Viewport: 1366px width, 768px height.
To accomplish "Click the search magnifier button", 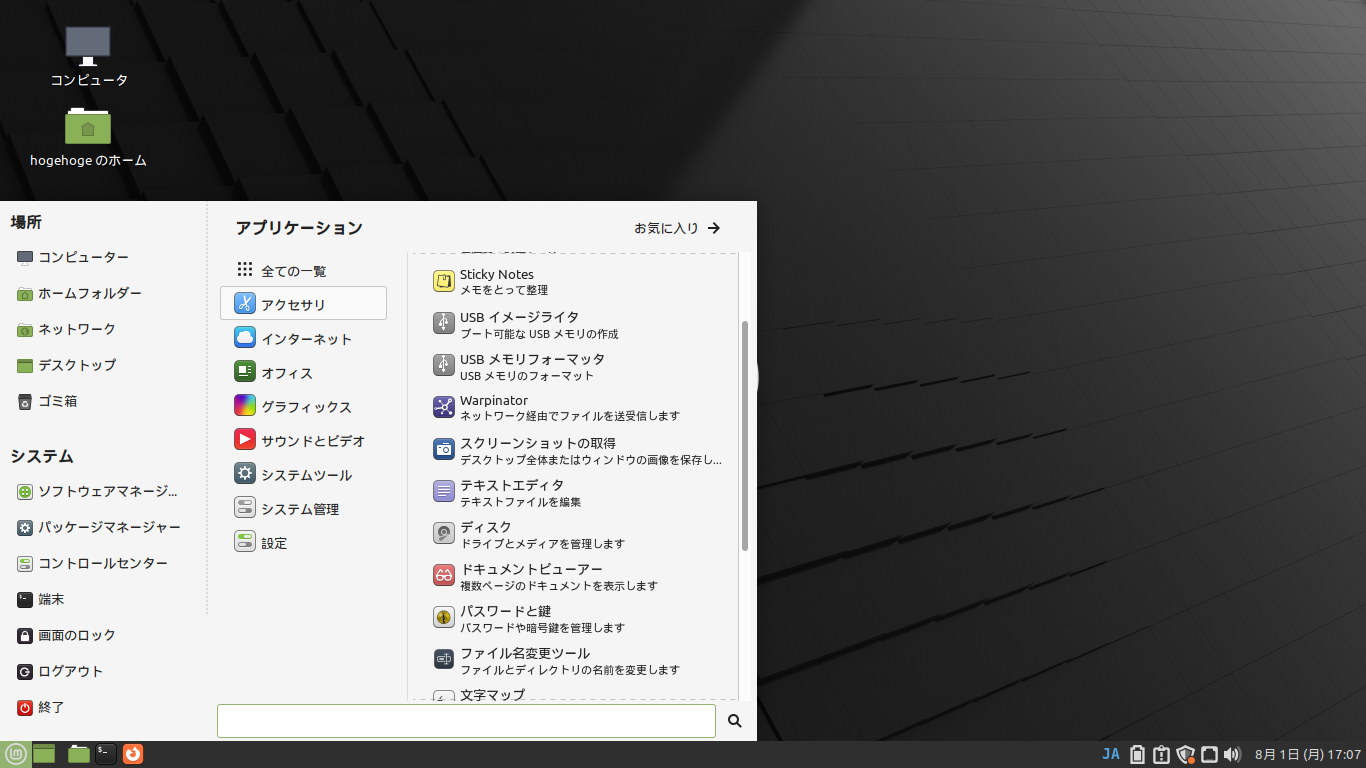I will [x=735, y=721].
